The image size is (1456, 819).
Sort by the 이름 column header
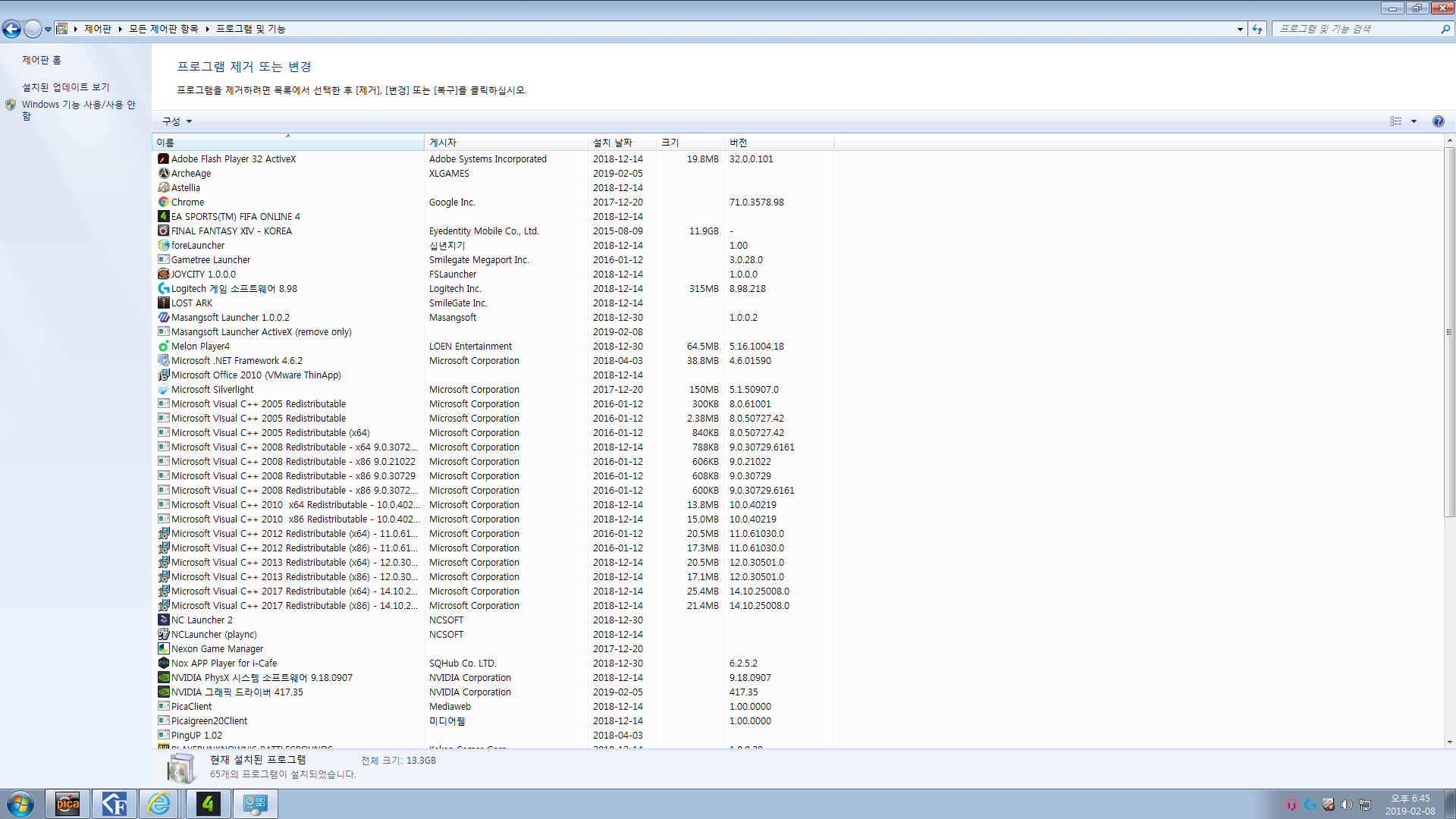[x=288, y=143]
